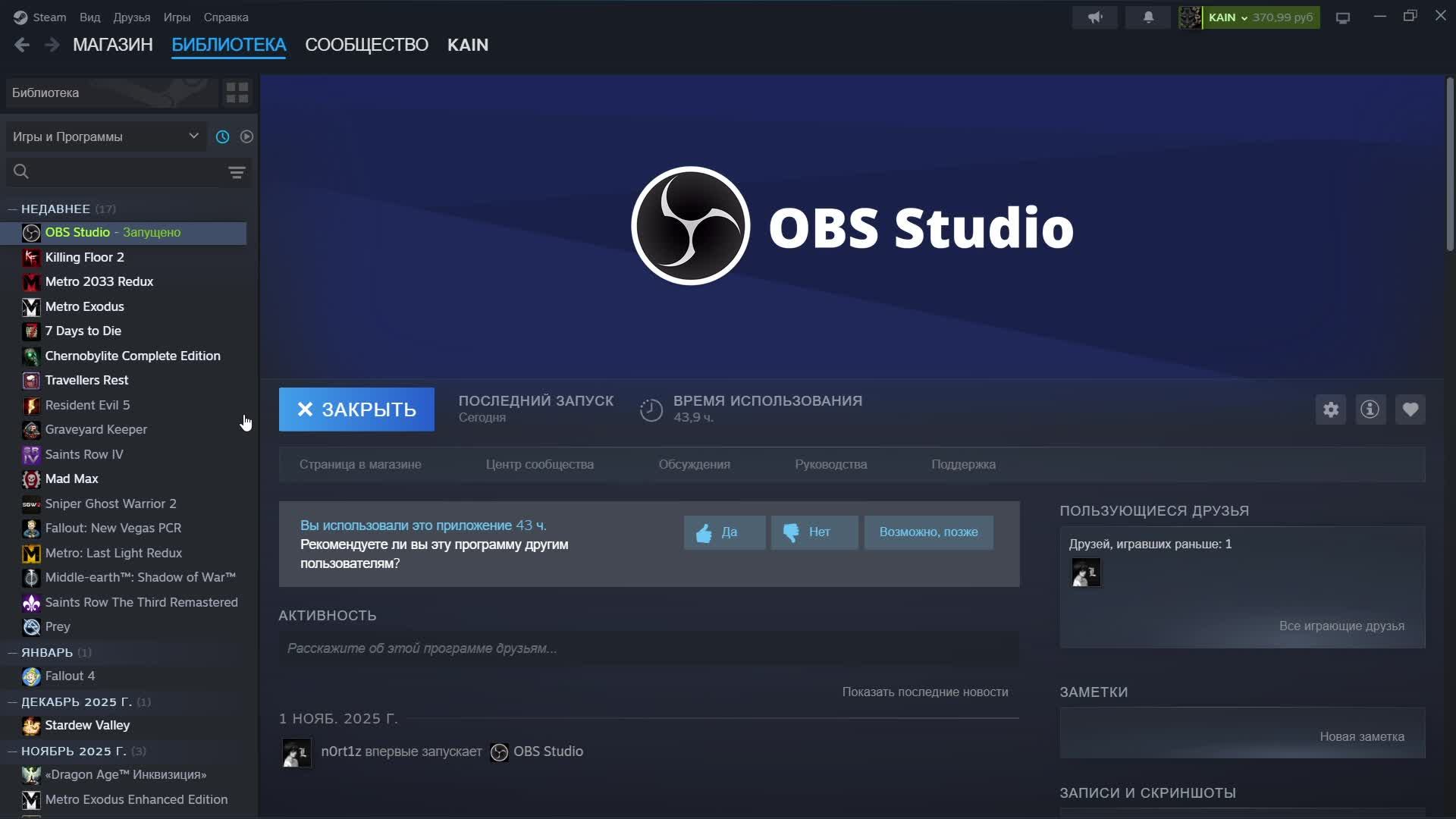Open Игры и Программы dropdown
This screenshot has height=819, width=1456.
(x=105, y=136)
